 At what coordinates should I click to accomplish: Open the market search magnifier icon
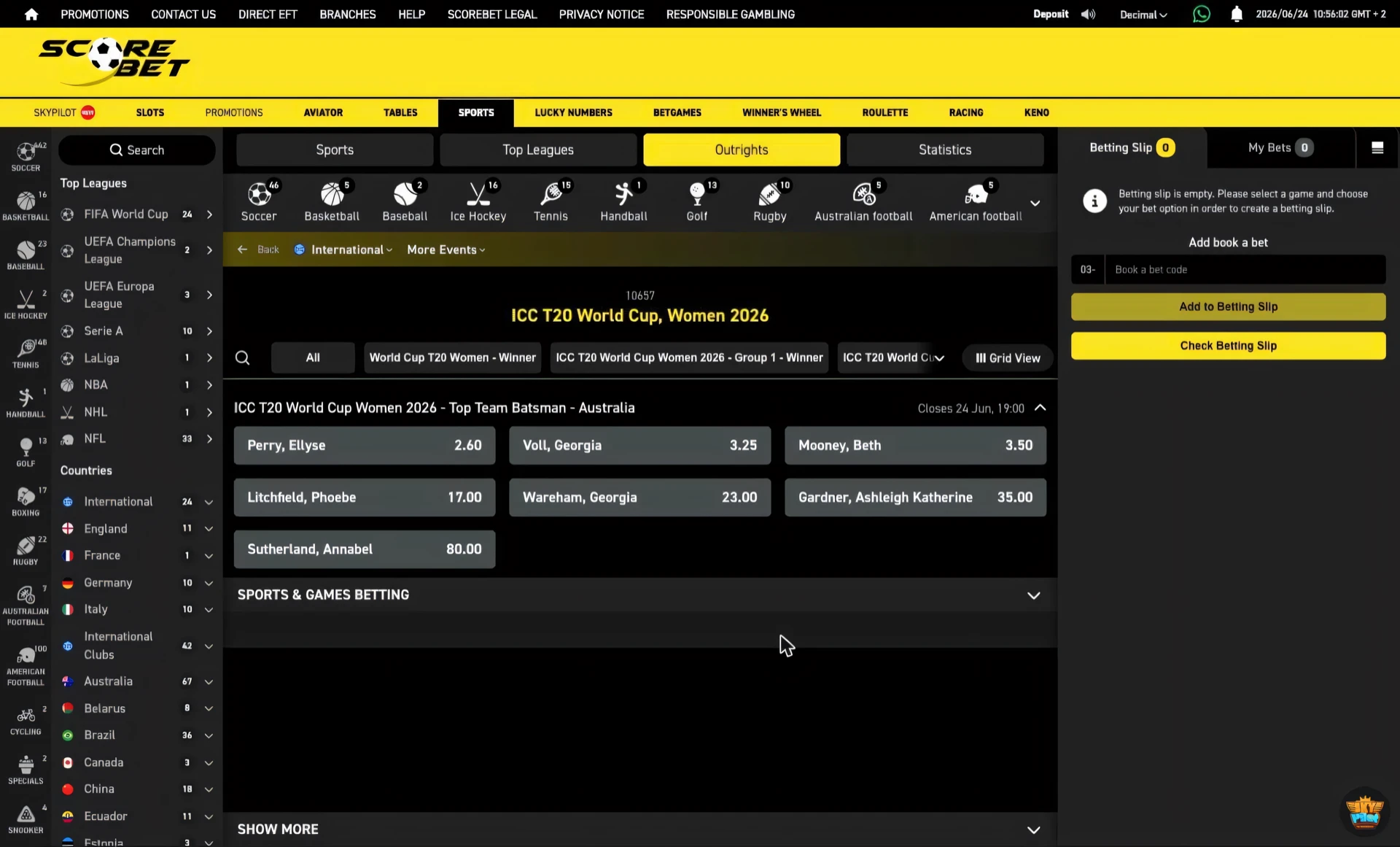[x=243, y=357]
